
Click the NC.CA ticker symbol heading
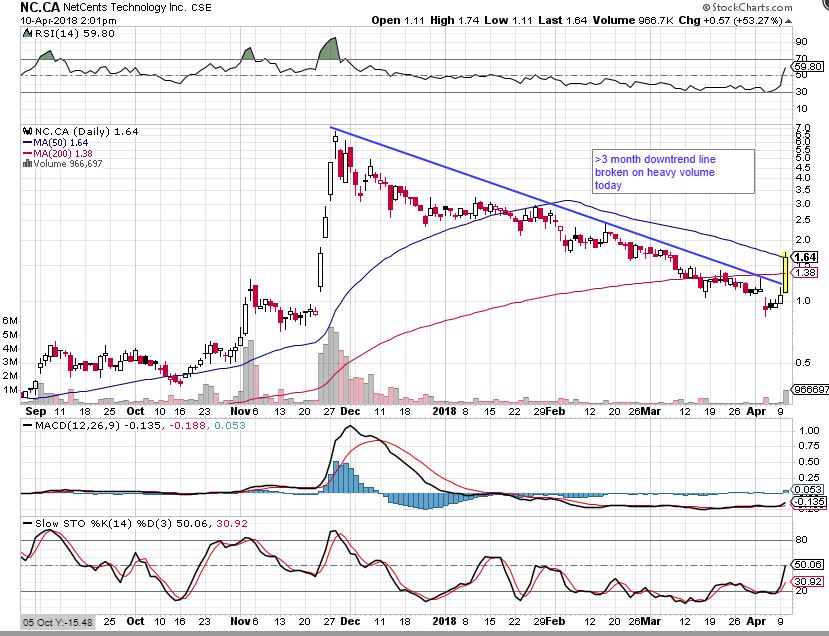[40, 7]
